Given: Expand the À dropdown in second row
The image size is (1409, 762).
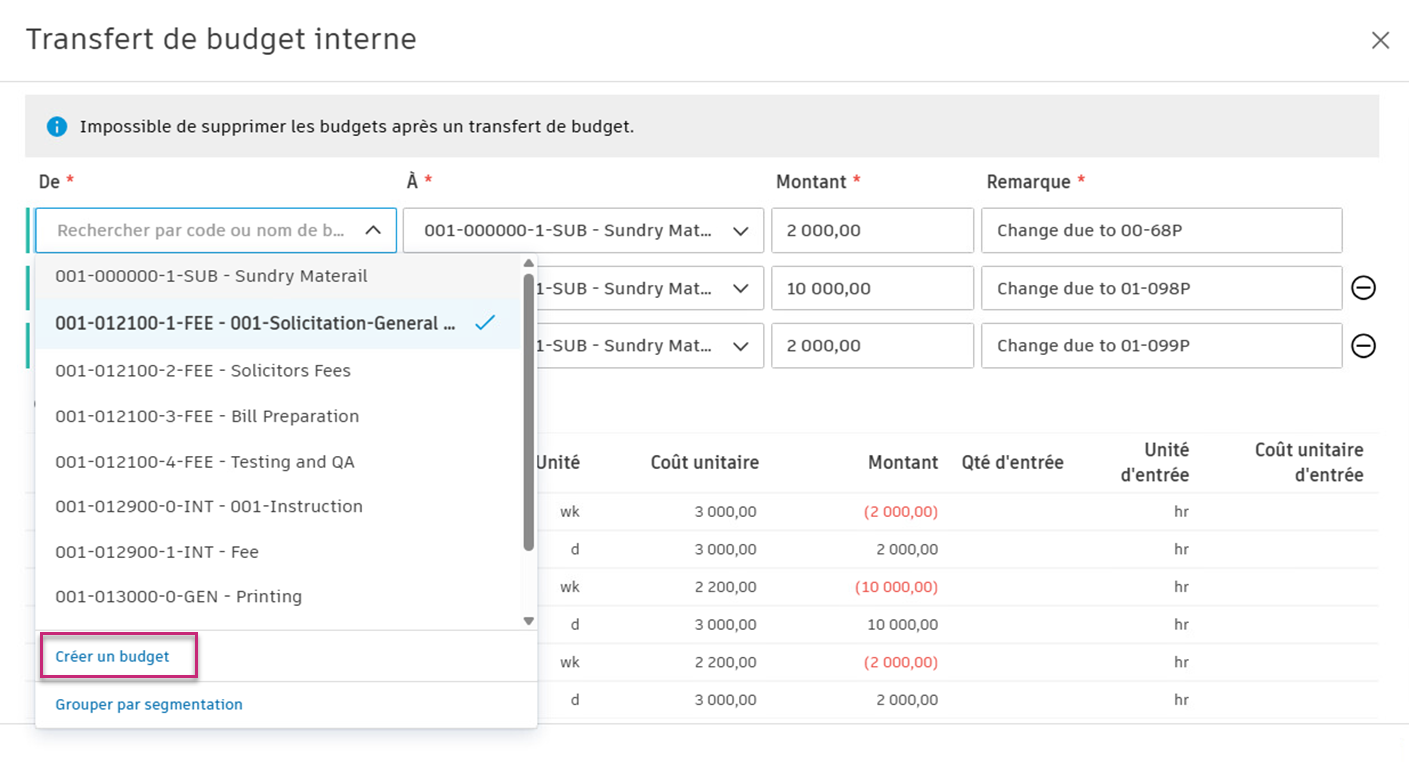Looking at the screenshot, I should [740, 289].
